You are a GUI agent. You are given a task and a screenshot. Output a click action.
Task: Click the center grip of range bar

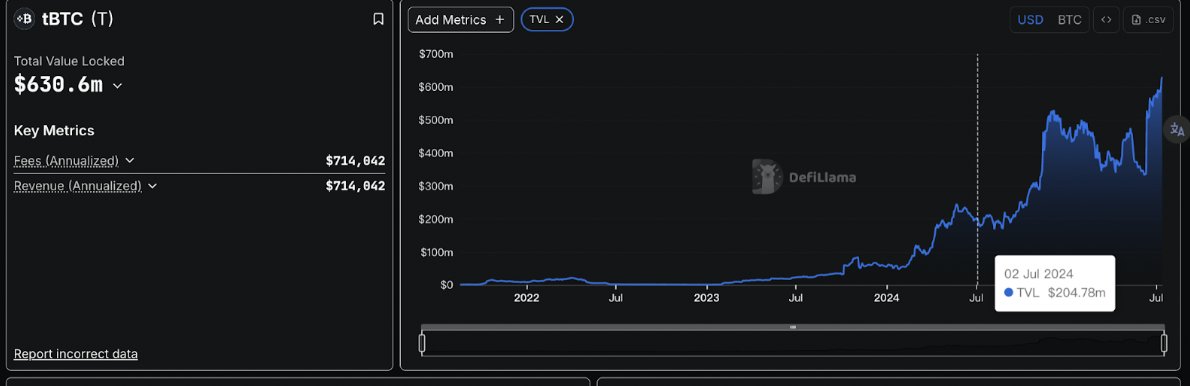(793, 327)
